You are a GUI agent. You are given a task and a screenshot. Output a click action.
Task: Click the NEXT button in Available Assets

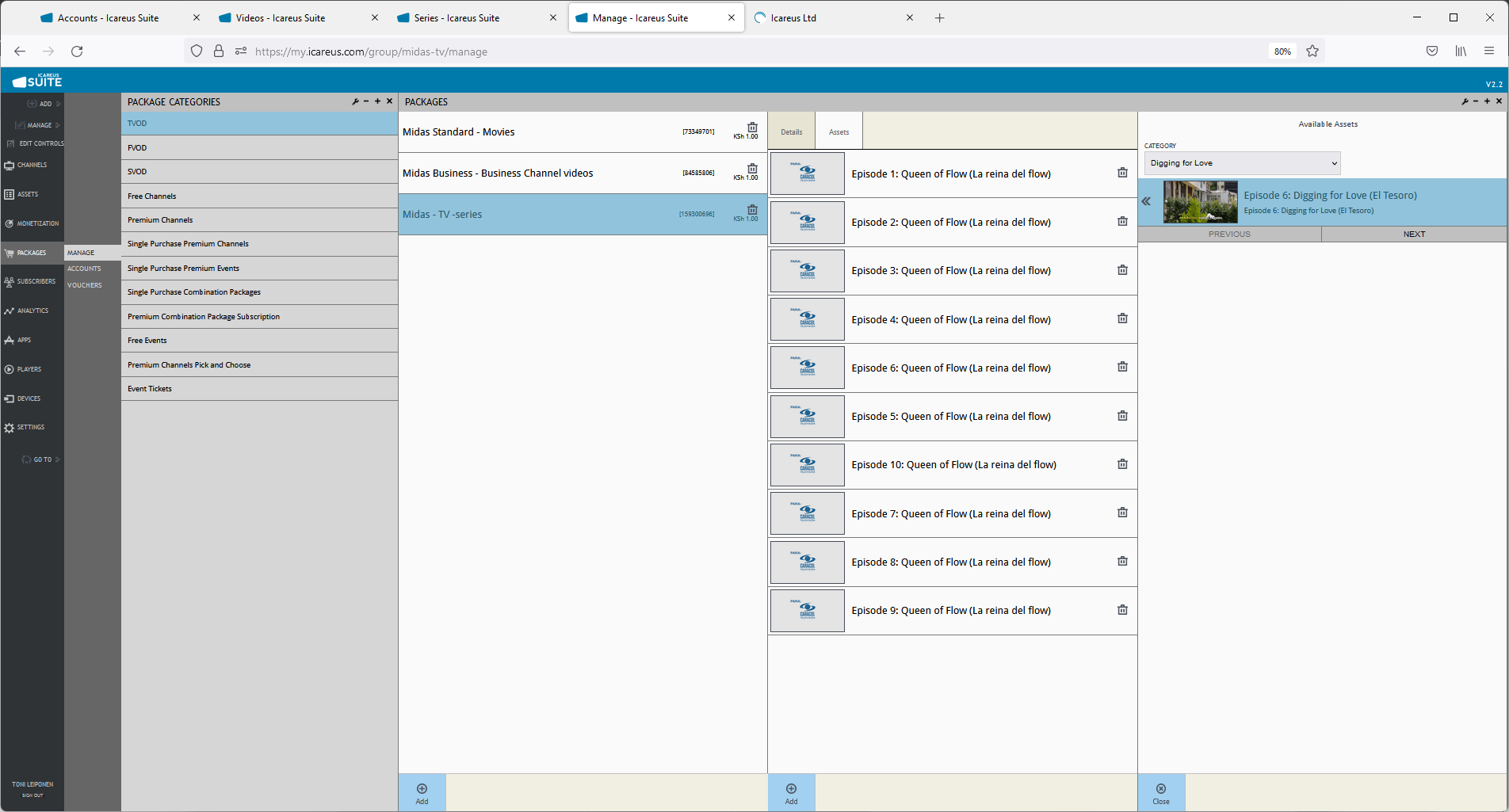(x=1414, y=234)
